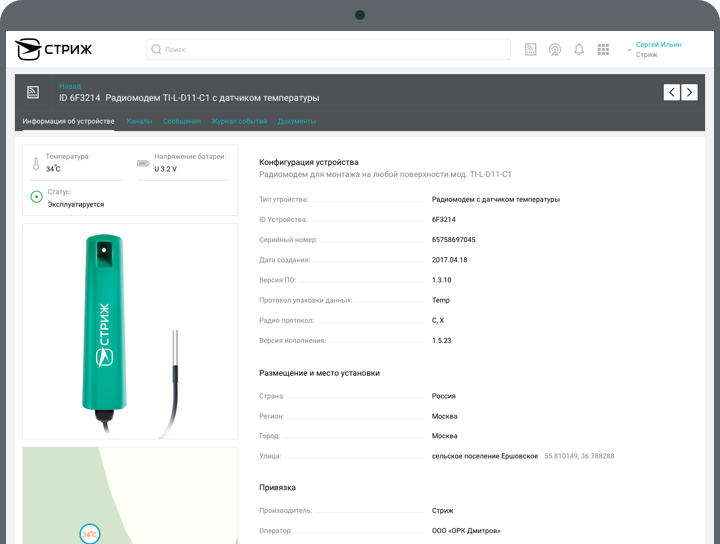Switch to the Сообщения tab
Viewport: 720px width, 544px height.
(x=182, y=121)
